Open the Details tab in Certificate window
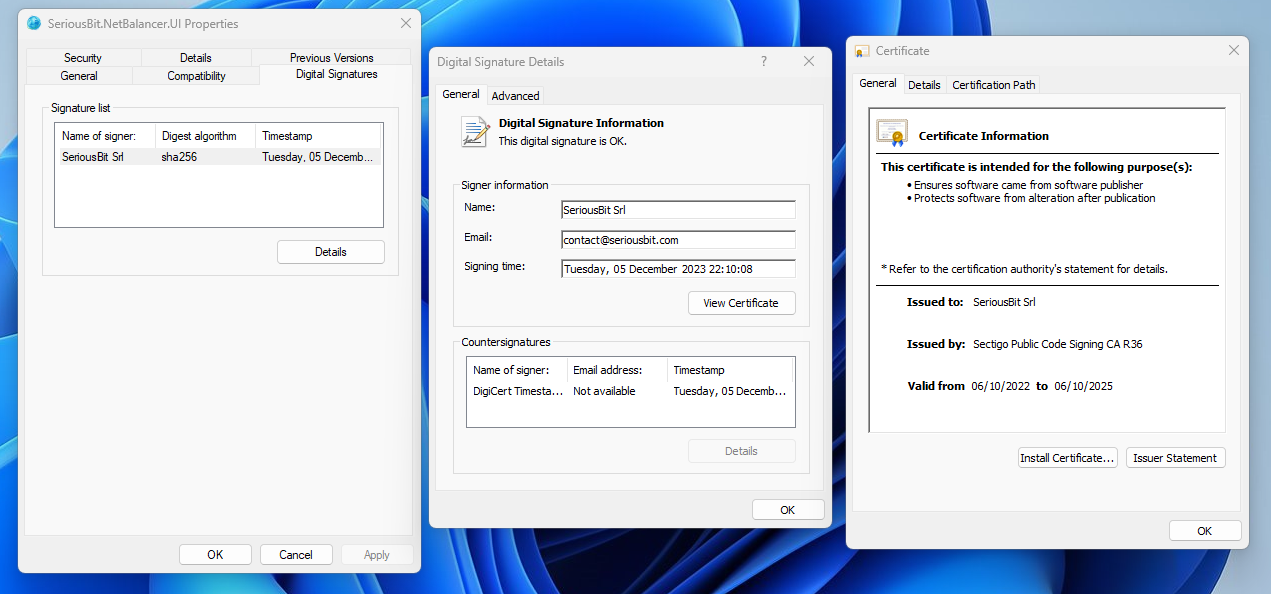Viewport: 1271px width, 594px height. click(x=924, y=85)
